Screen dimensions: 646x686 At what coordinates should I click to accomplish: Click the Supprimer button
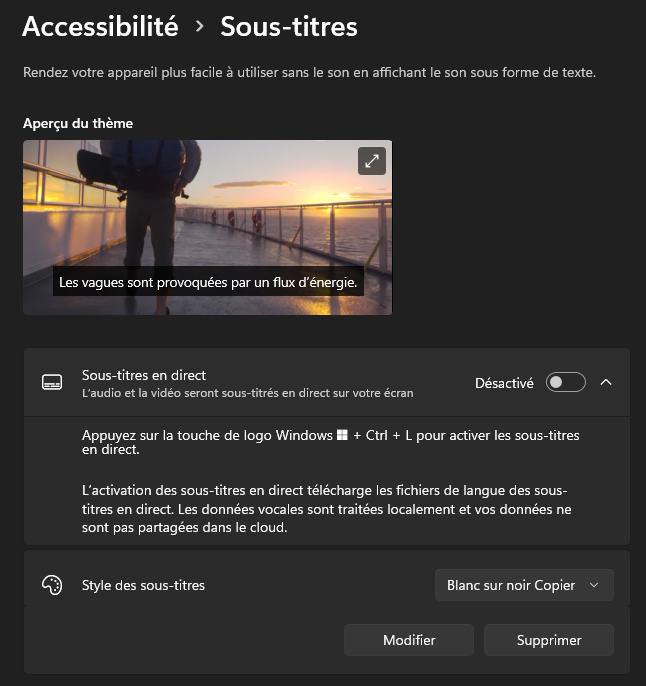click(549, 640)
